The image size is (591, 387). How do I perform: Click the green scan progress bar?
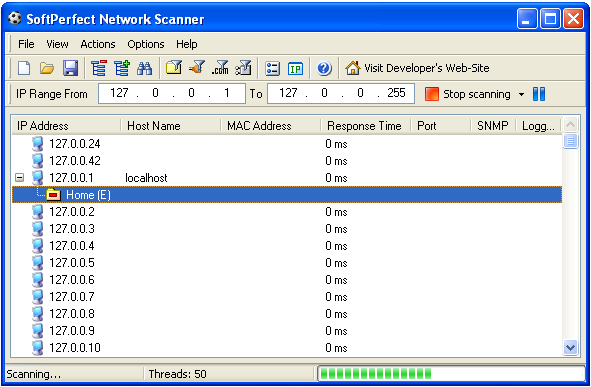click(451, 374)
